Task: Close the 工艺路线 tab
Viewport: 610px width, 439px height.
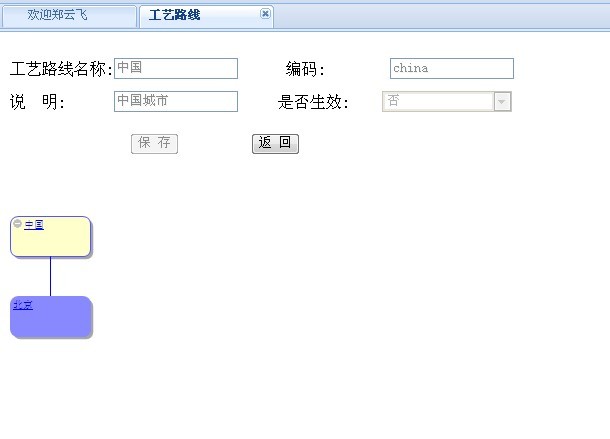Action: click(265, 14)
